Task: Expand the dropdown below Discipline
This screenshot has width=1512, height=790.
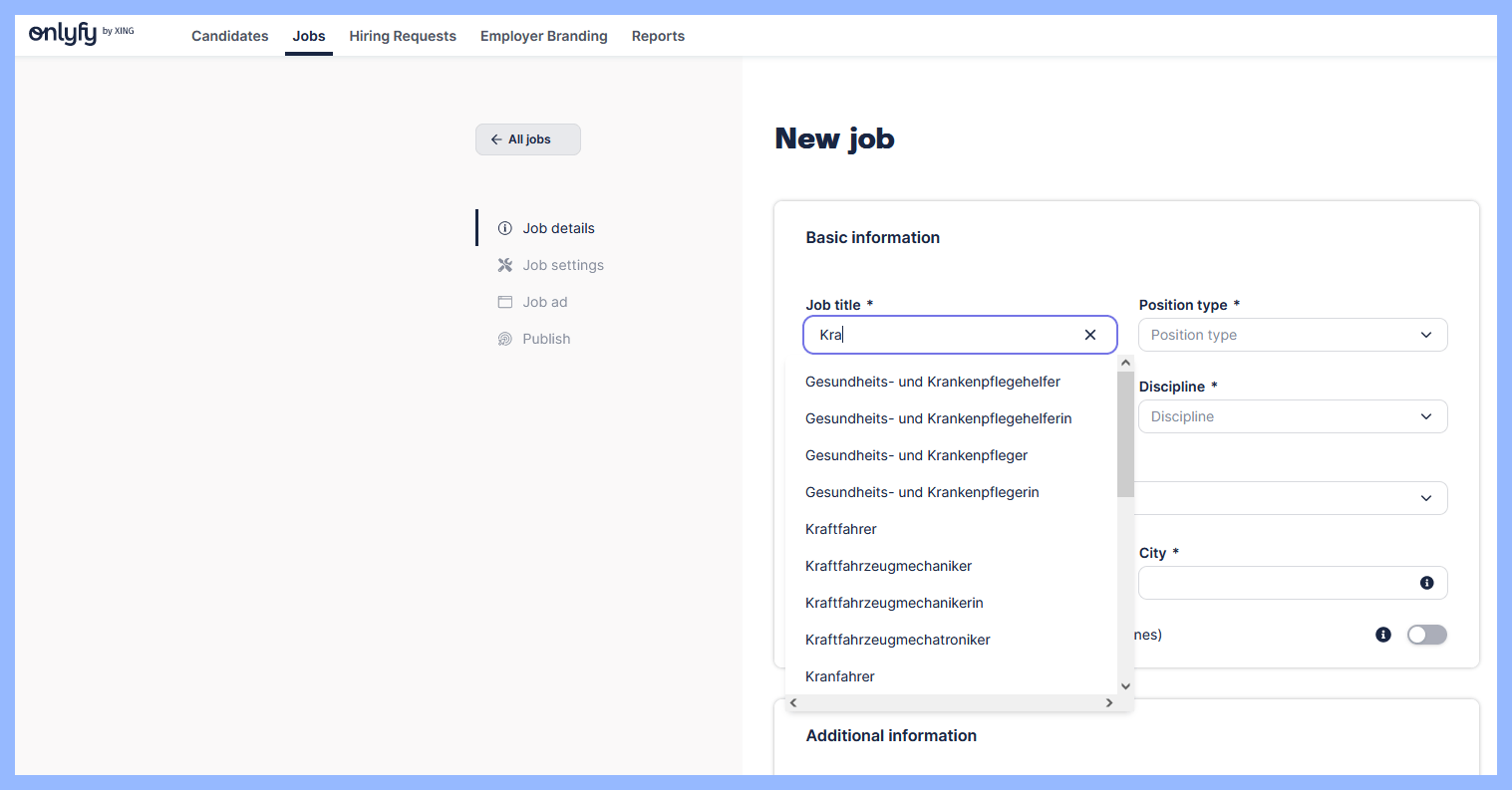Action: click(x=1292, y=498)
